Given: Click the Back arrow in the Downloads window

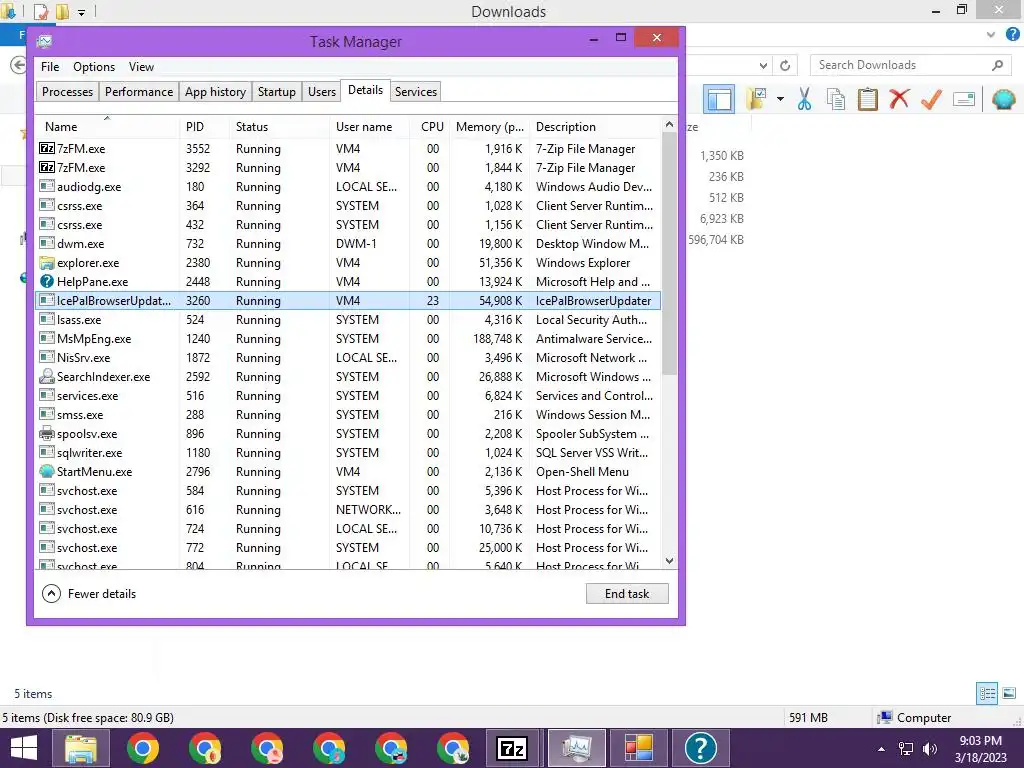Looking at the screenshot, I should coord(18,65).
